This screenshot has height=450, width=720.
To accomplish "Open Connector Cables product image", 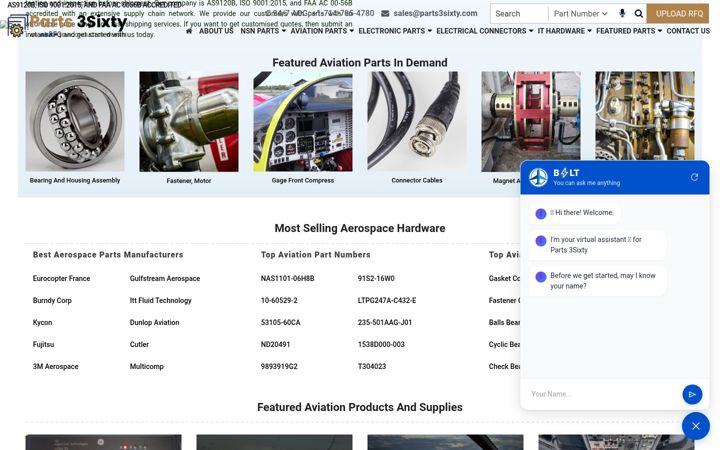I will pyautogui.click(x=416, y=121).
